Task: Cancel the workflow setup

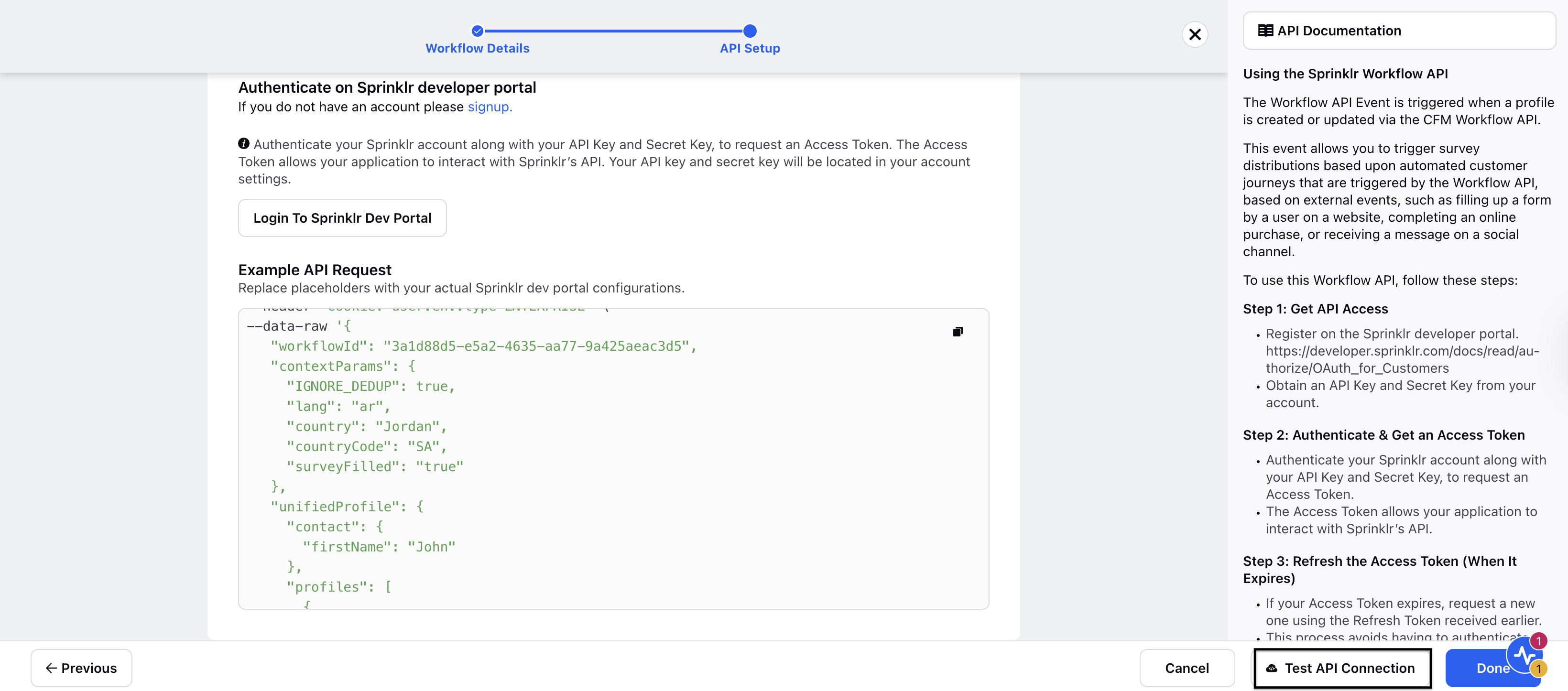Action: (x=1187, y=668)
